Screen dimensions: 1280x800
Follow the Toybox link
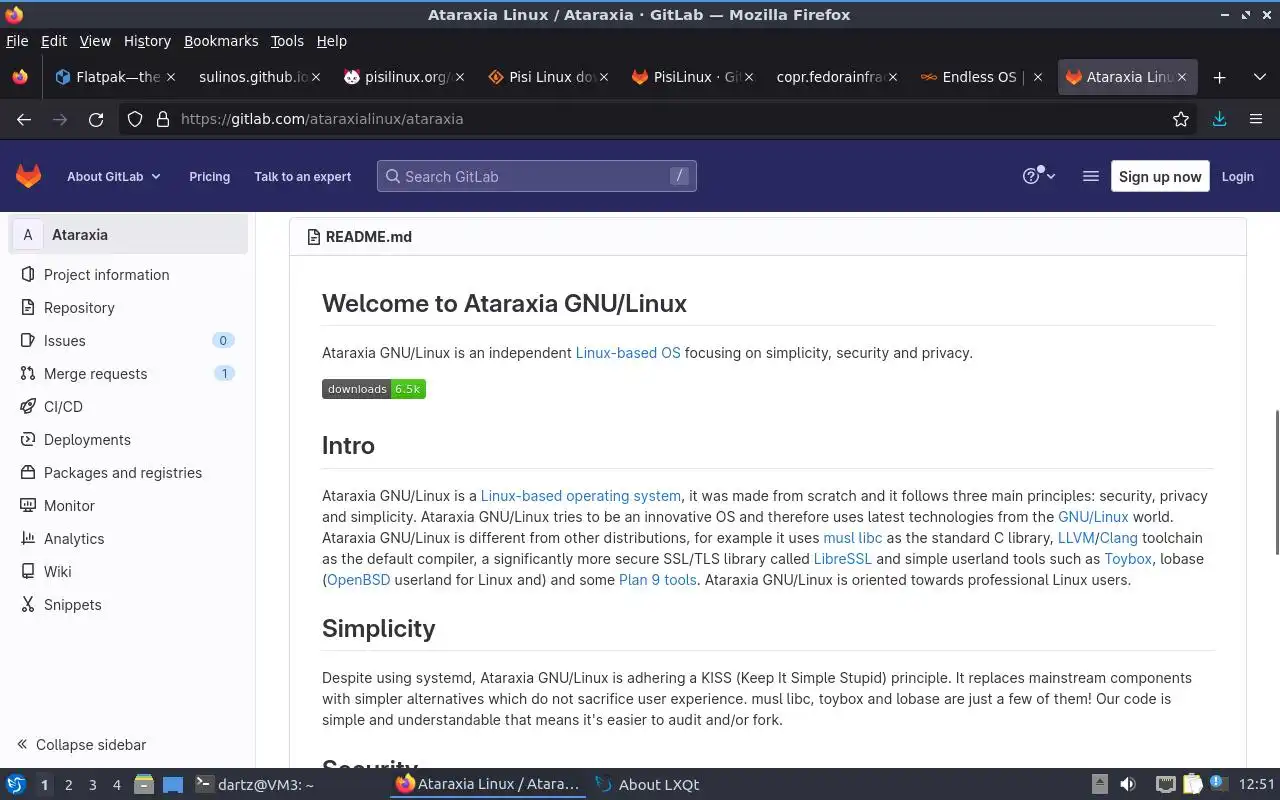[x=1128, y=559]
